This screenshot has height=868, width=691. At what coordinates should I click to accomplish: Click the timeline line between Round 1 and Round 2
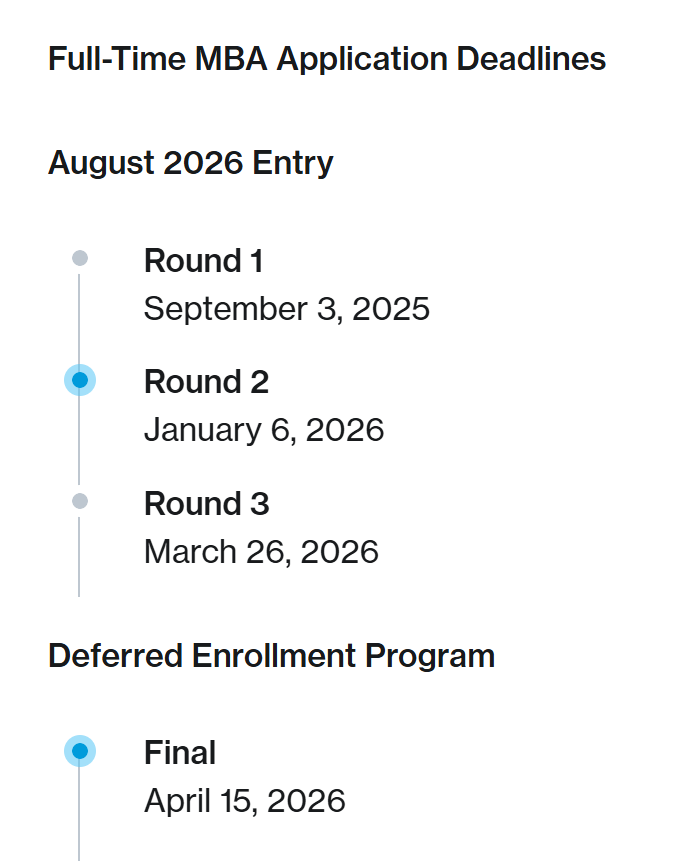tap(79, 318)
